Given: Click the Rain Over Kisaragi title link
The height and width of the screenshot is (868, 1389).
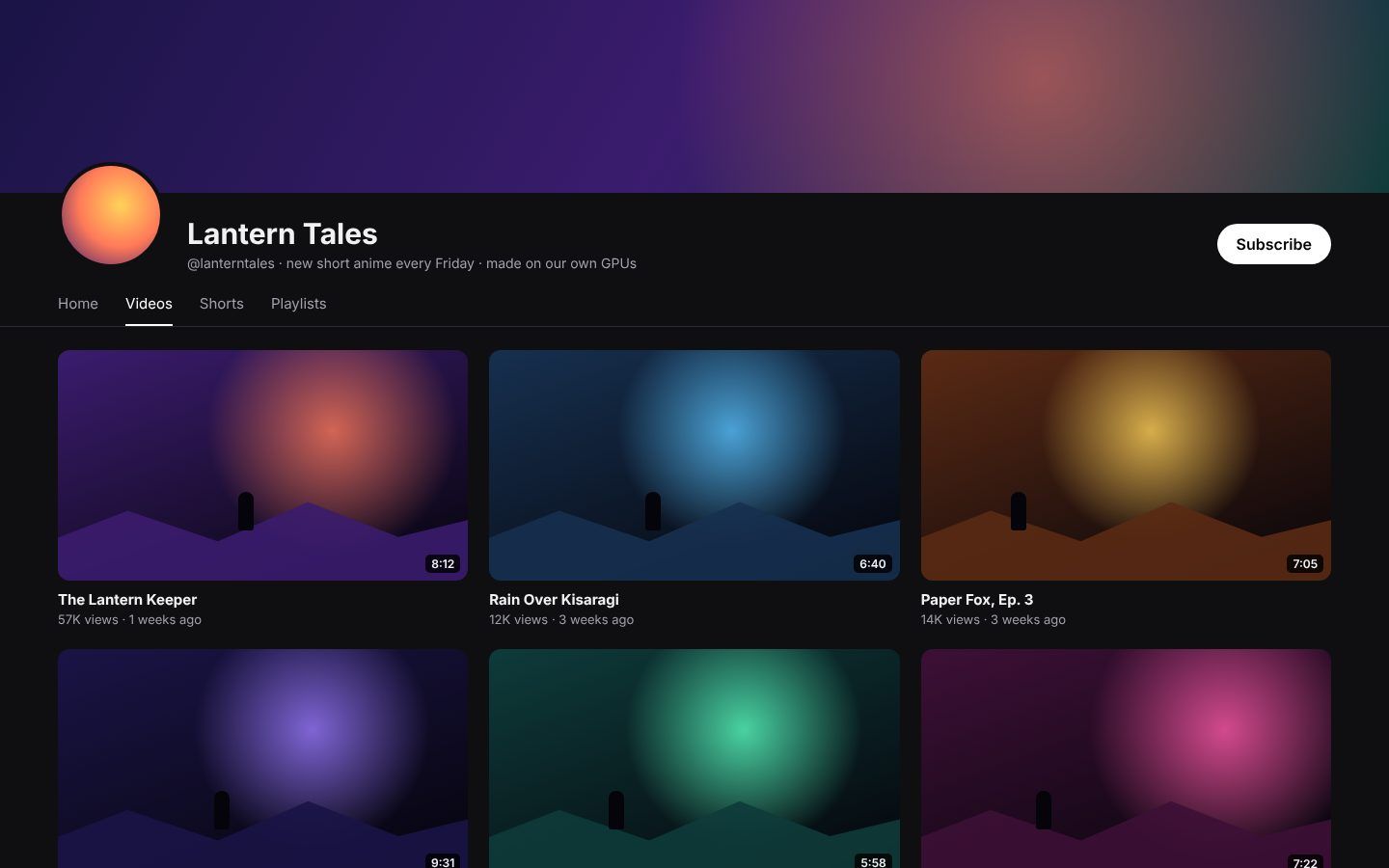Looking at the screenshot, I should click(x=554, y=600).
